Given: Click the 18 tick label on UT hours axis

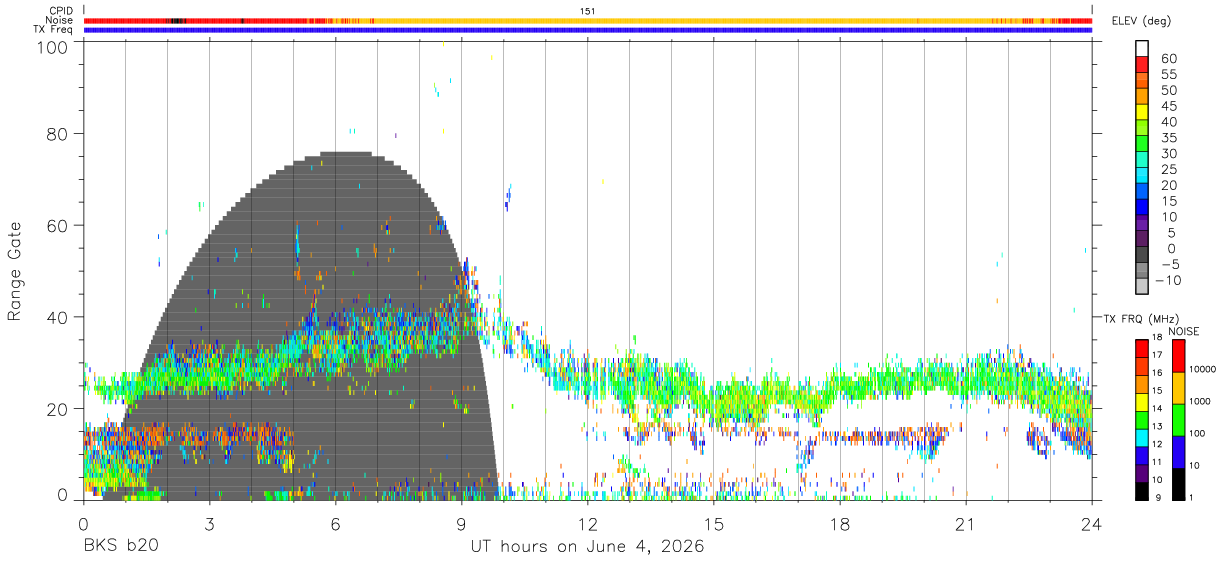Looking at the screenshot, I should (x=839, y=523).
